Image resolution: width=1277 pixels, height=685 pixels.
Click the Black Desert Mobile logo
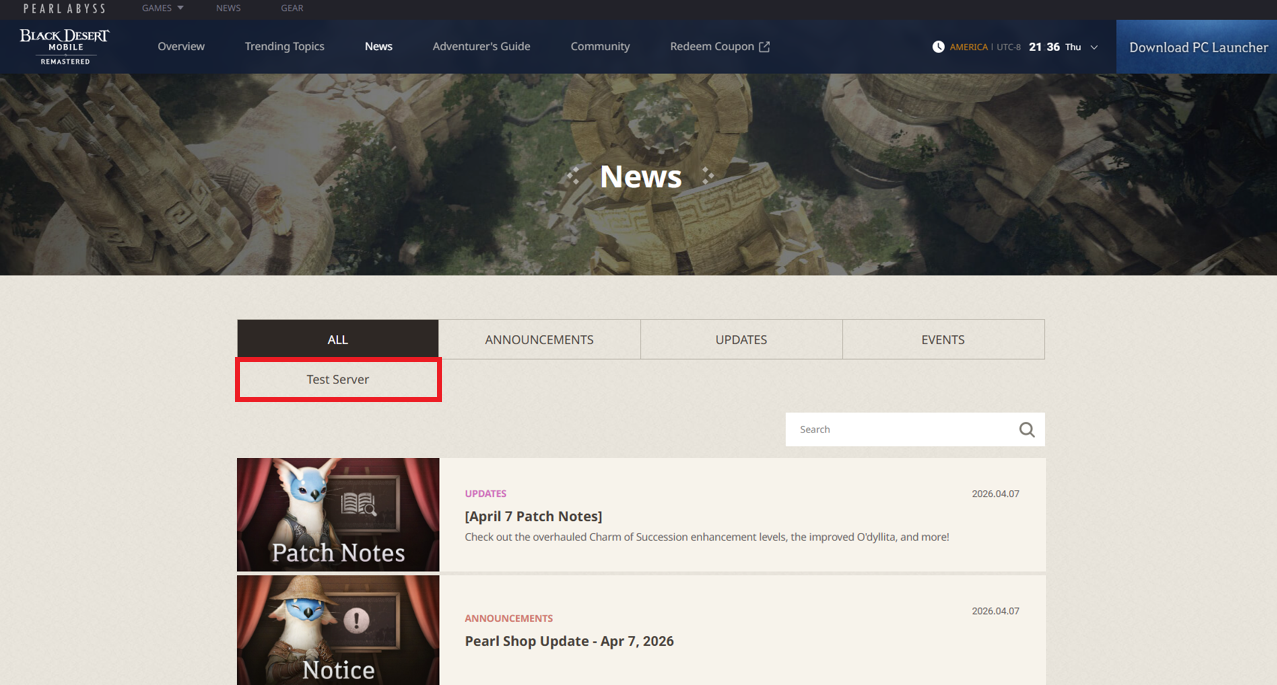click(65, 46)
